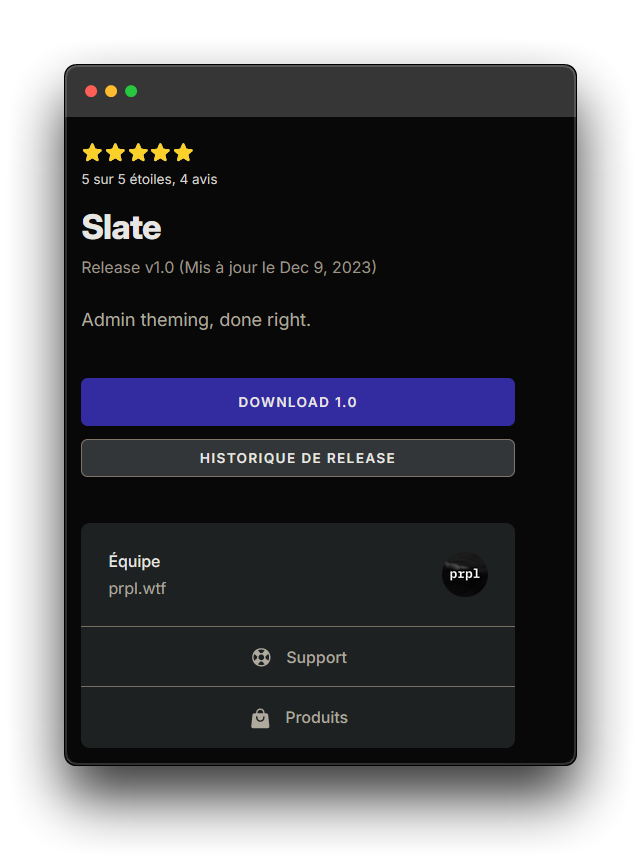The width and height of the screenshot is (641, 862).
Task: Click the second yellow rating star
Action: [115, 152]
